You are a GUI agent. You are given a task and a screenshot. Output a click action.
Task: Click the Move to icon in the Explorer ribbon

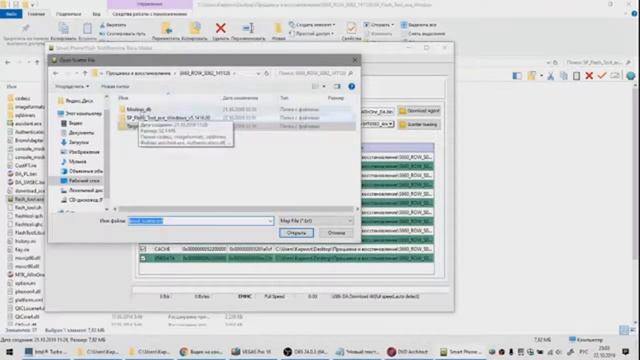(166, 28)
